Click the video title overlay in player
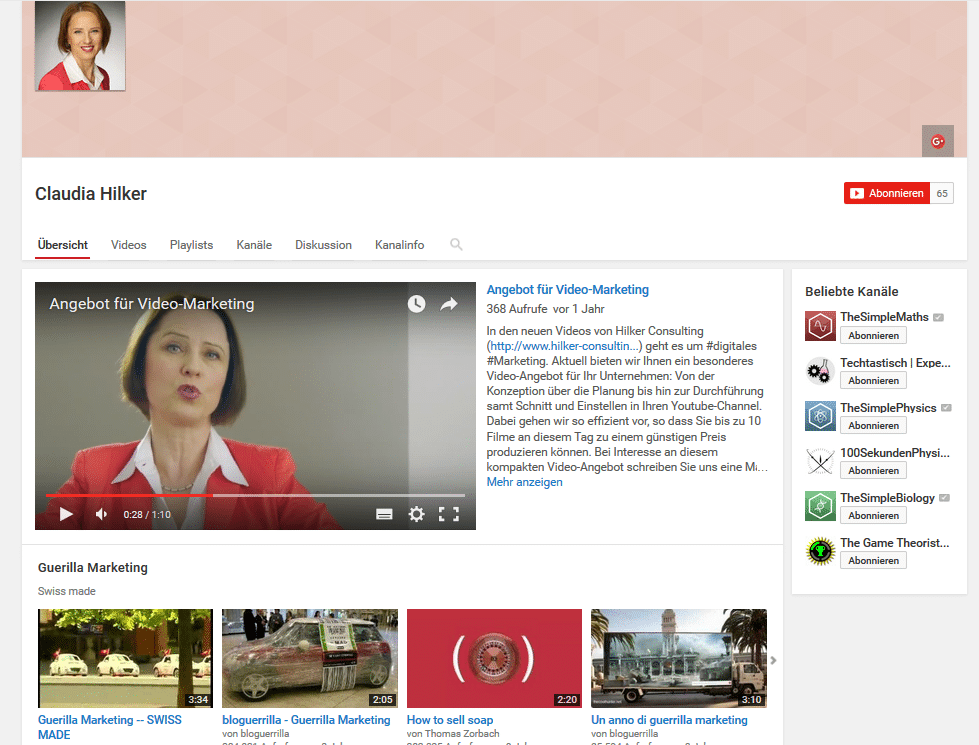 click(x=152, y=303)
